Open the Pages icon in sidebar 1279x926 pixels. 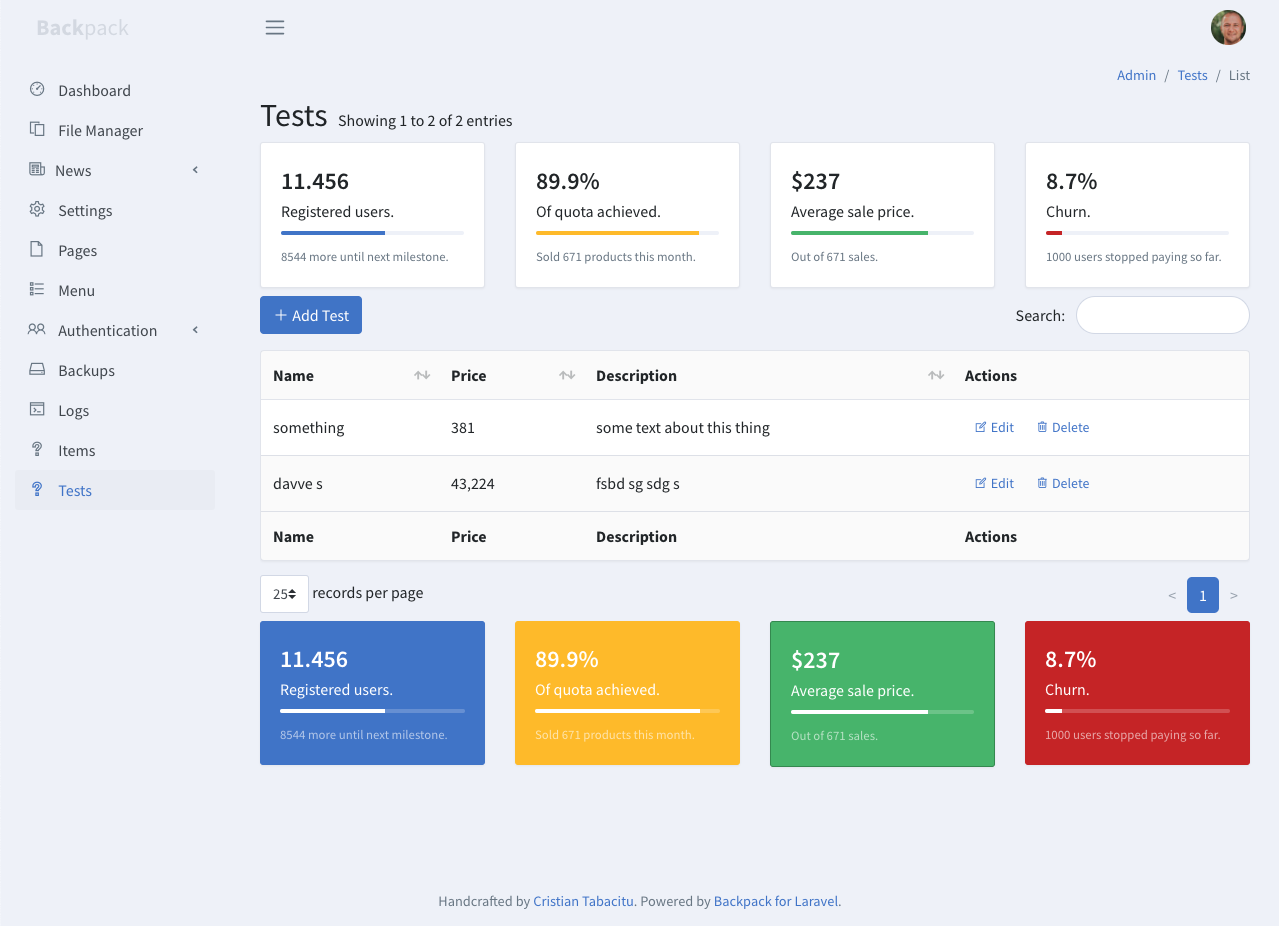[37, 250]
